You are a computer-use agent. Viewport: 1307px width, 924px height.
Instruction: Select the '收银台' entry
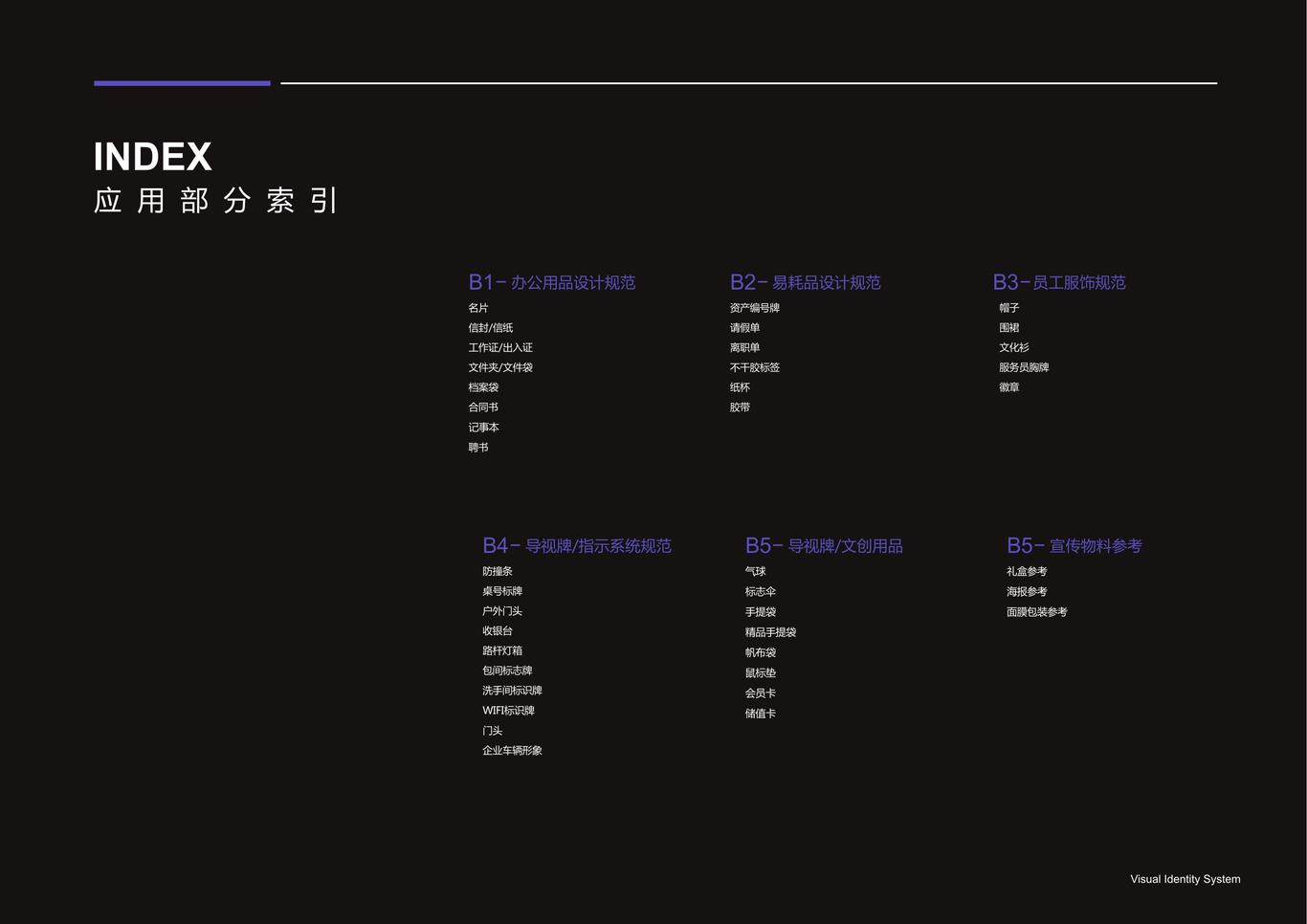pyautogui.click(x=498, y=631)
